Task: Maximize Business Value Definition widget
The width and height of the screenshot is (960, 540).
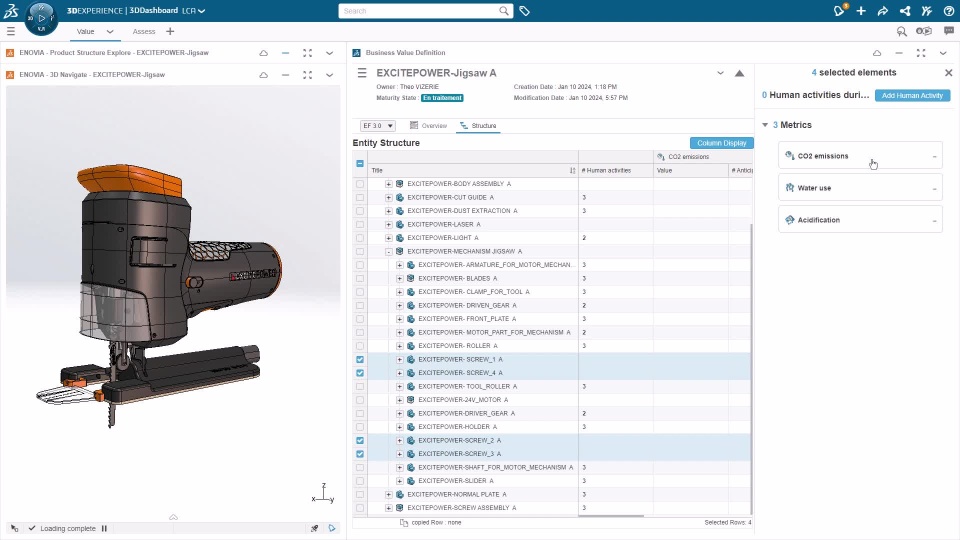Action: tap(921, 53)
